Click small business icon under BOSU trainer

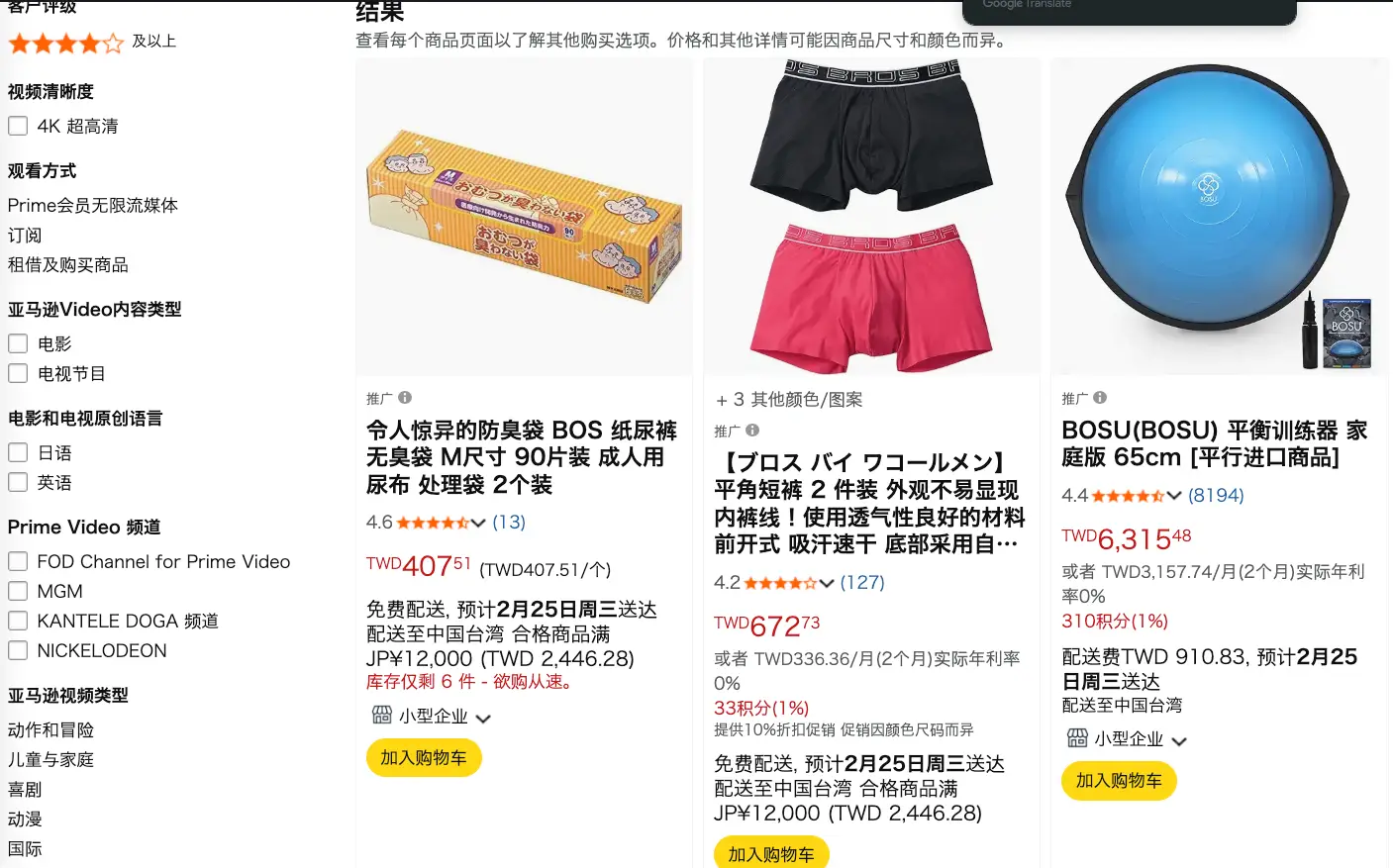(1077, 737)
